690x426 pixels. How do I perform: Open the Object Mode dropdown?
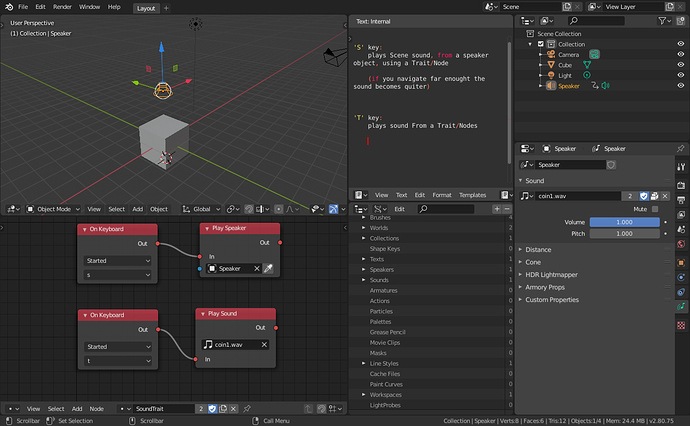(x=53, y=209)
